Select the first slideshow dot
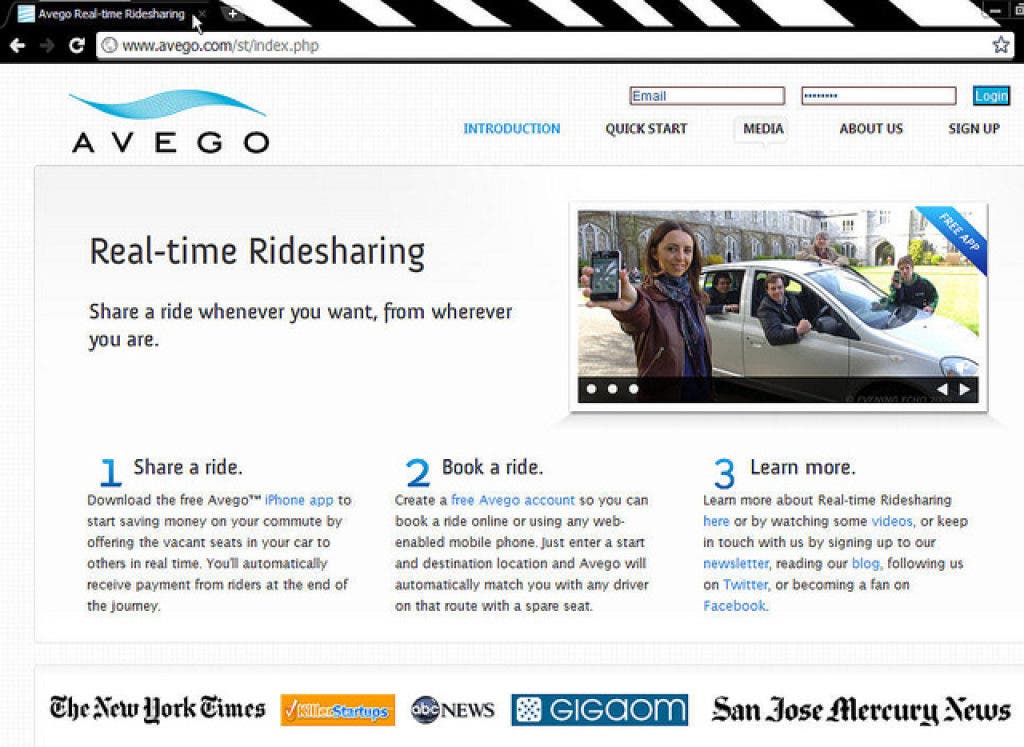The height and width of the screenshot is (747, 1024). 592,389
